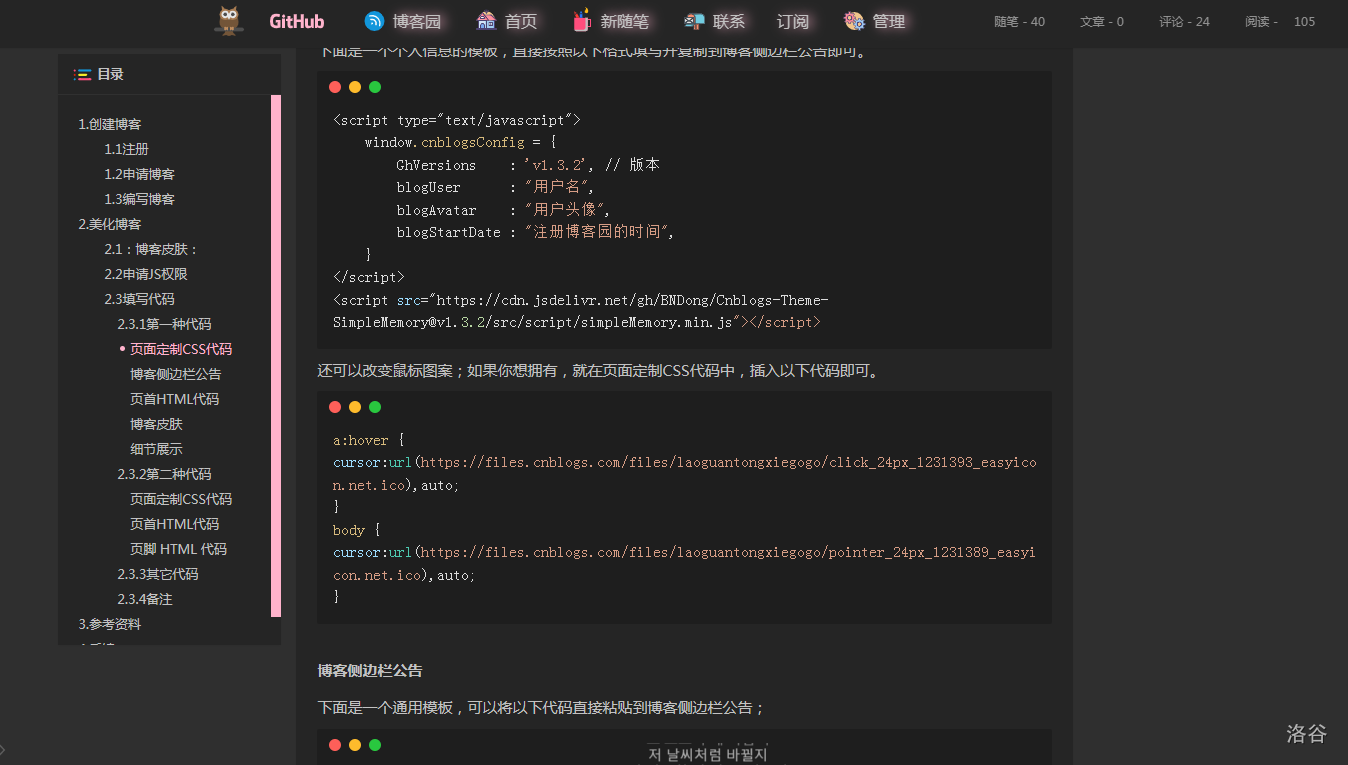Click the 目录 list icon in sidebar
The height and width of the screenshot is (765, 1348).
[x=83, y=74]
